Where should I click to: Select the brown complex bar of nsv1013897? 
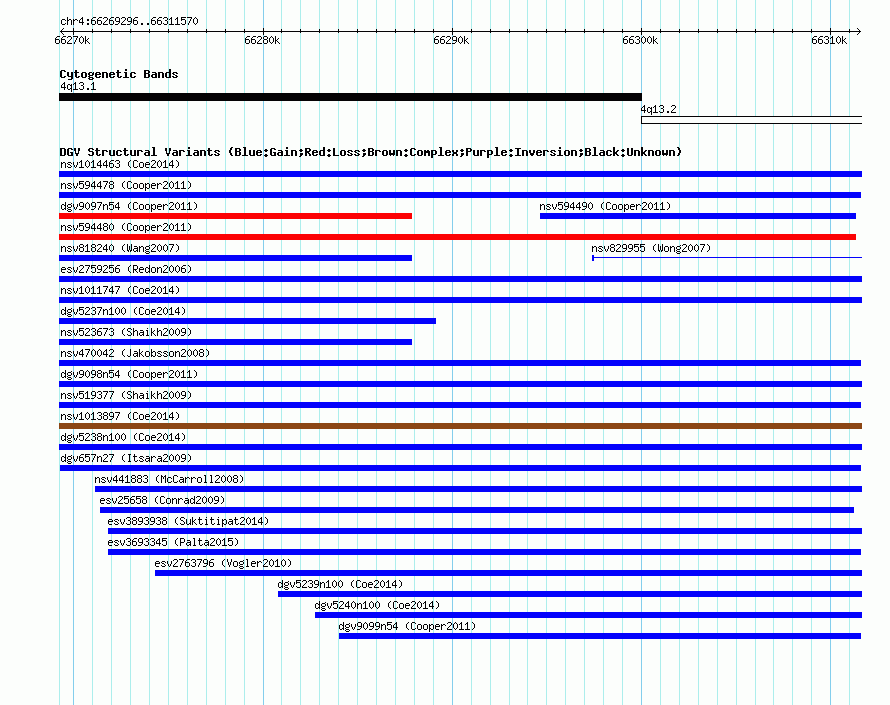(x=460, y=426)
